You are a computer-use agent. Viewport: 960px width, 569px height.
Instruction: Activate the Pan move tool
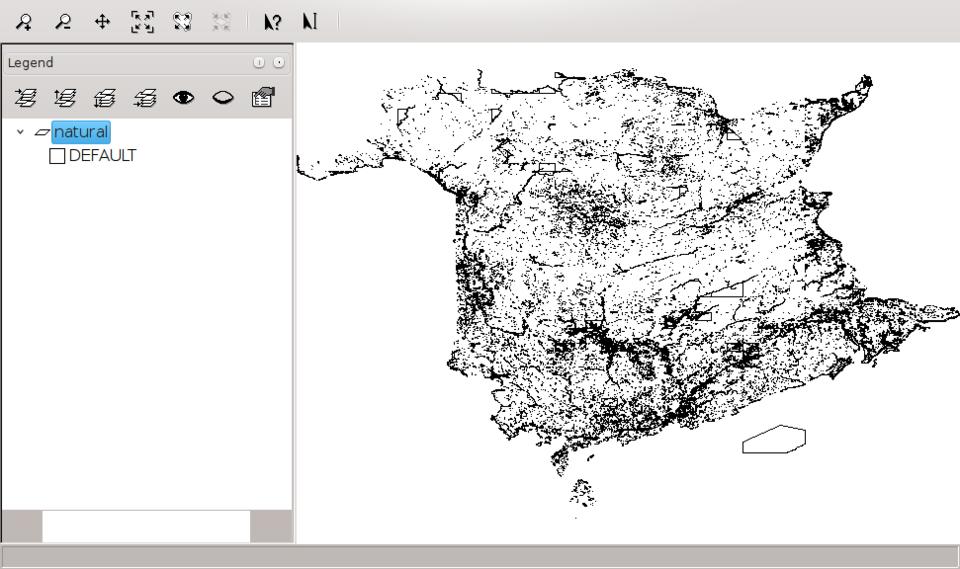102,22
